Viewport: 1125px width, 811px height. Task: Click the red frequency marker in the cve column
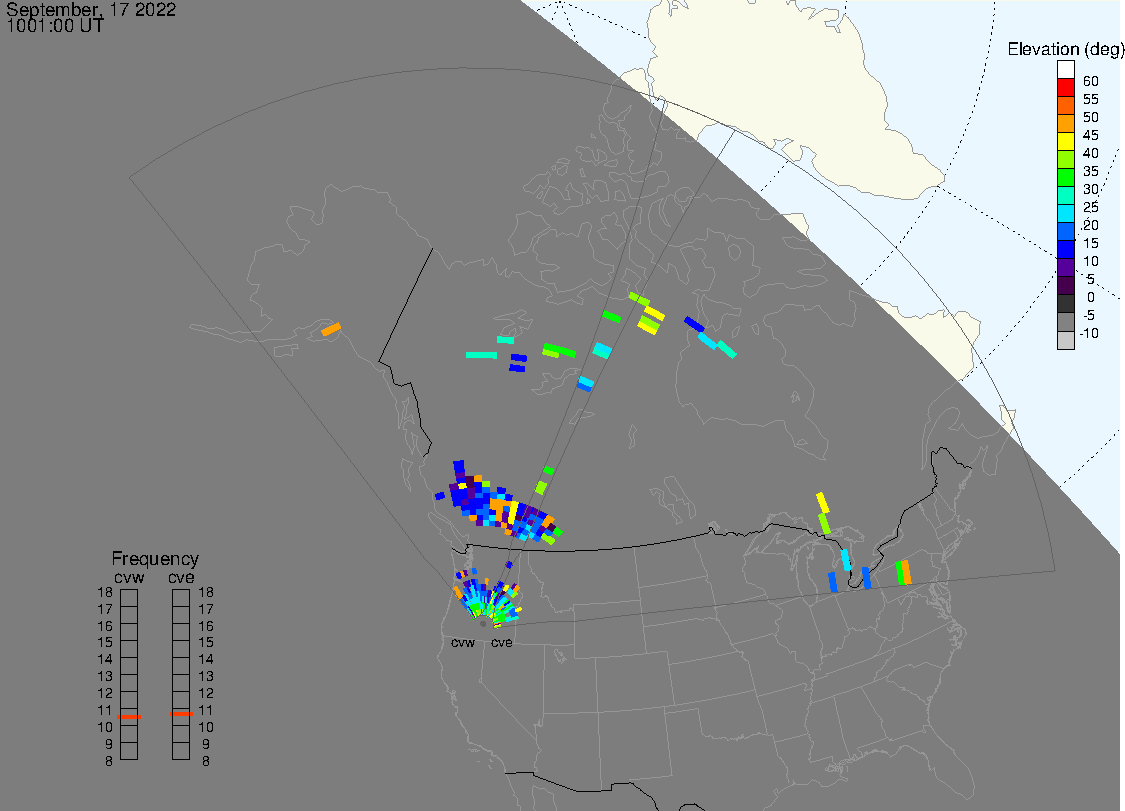click(x=182, y=713)
